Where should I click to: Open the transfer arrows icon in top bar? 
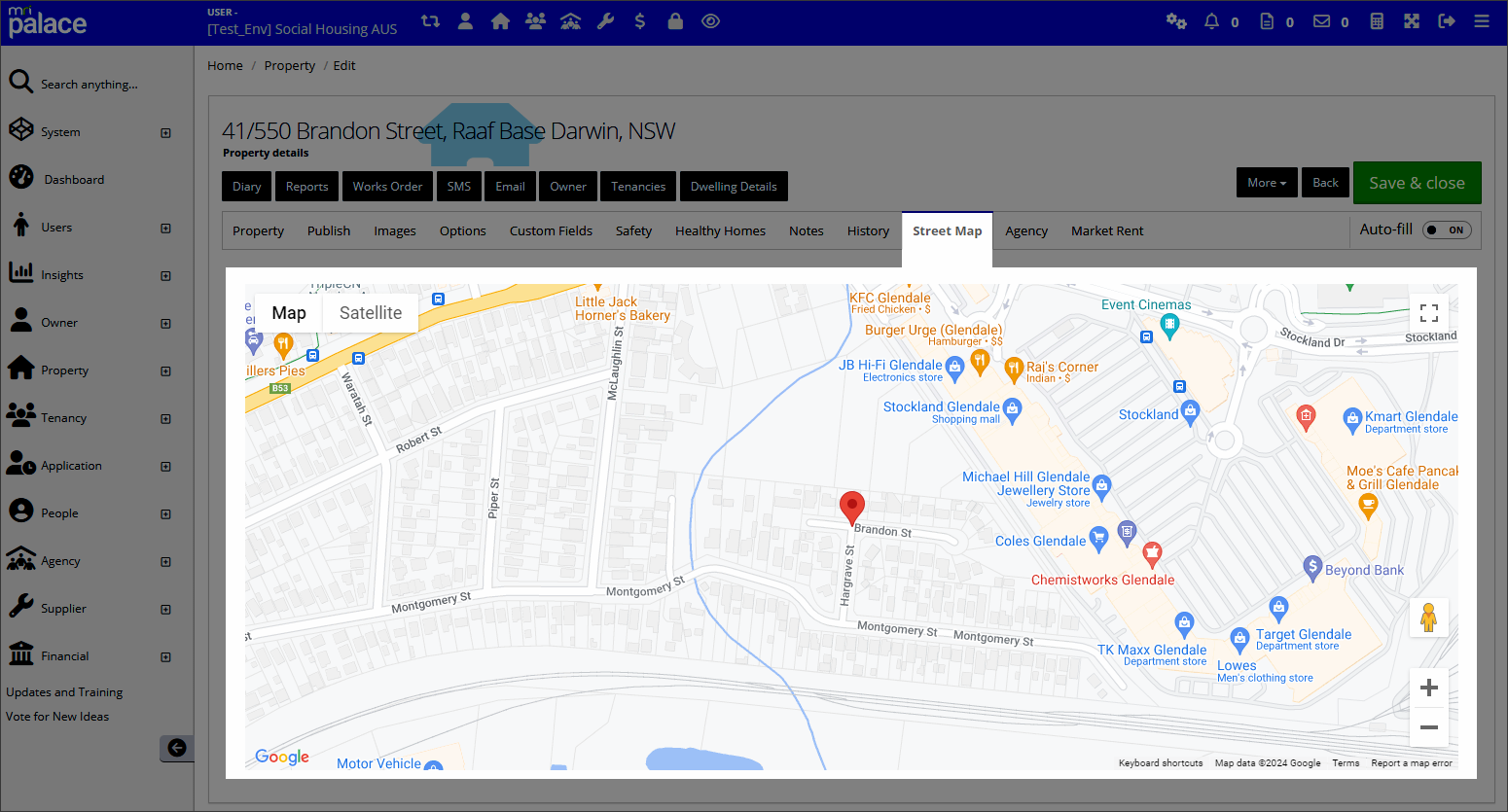(x=430, y=20)
